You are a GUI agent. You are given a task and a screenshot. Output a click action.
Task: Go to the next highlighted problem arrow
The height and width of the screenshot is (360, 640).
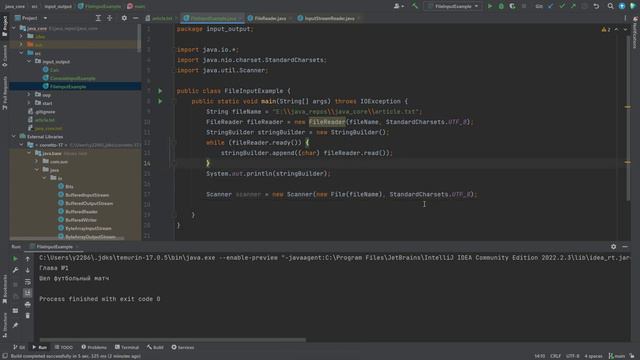pos(625,29)
